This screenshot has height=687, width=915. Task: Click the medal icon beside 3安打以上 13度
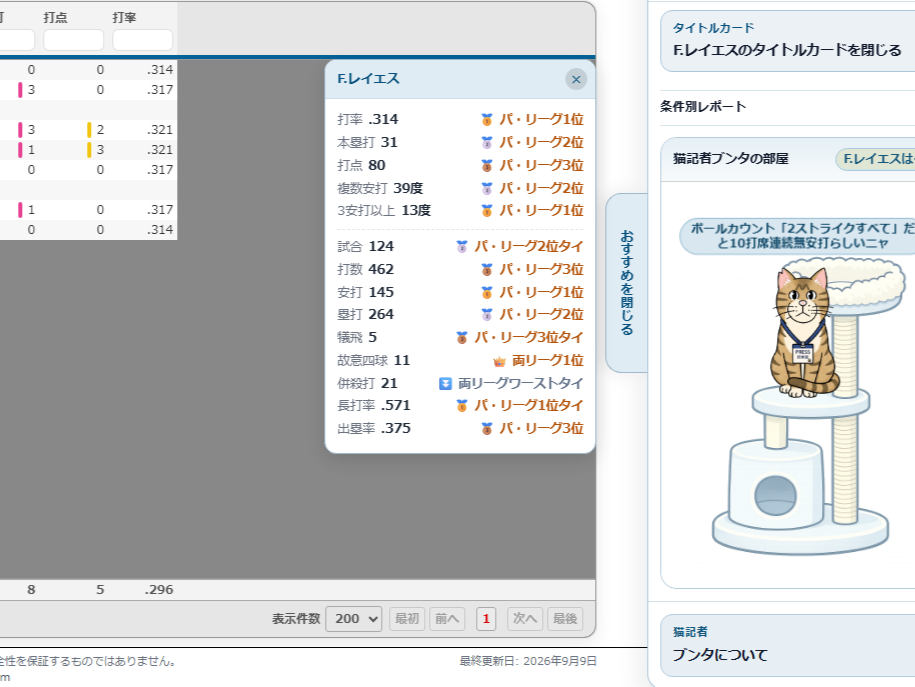click(x=487, y=211)
